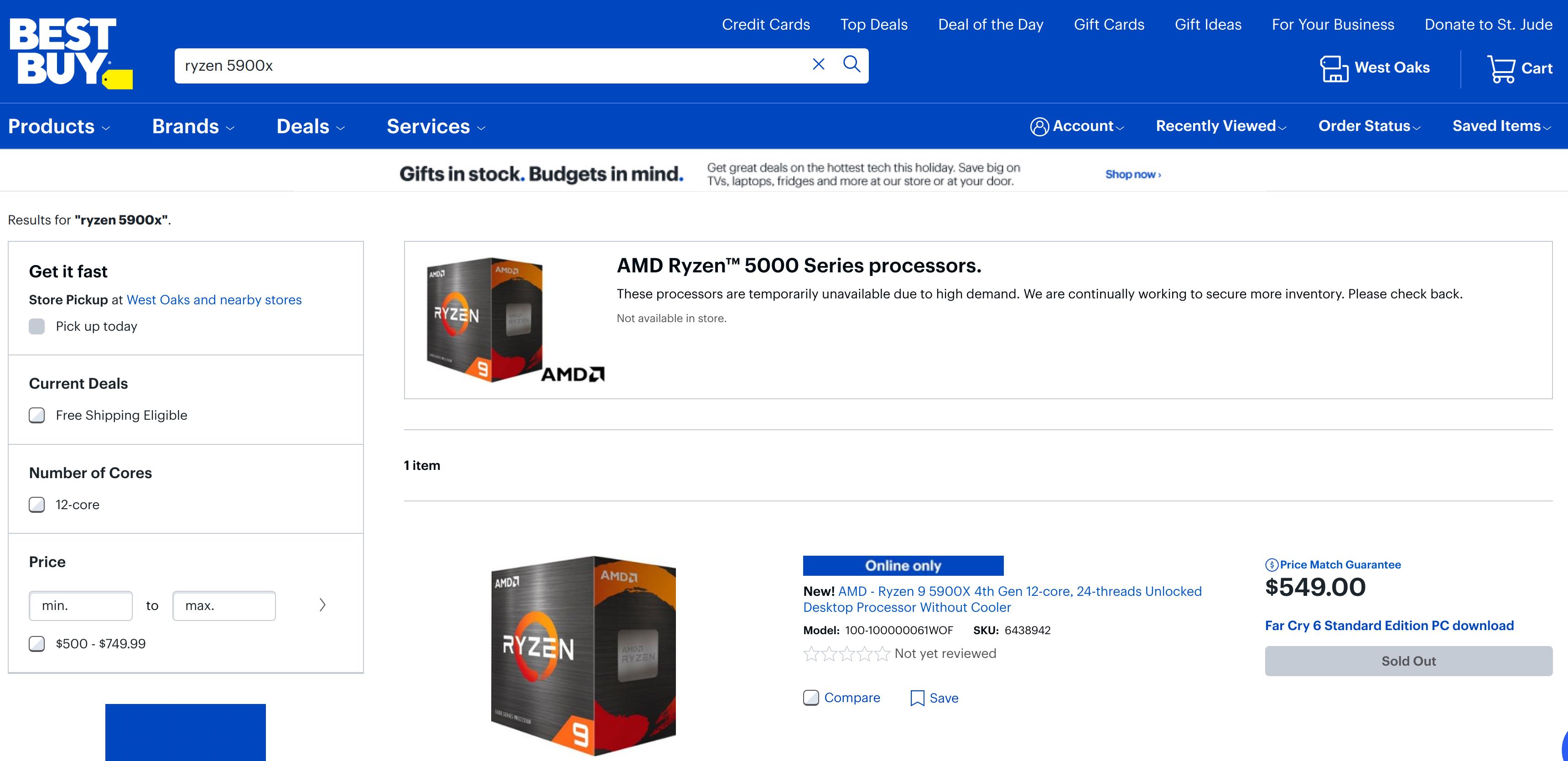Open Gift Ideas
Viewport: 1568px width, 761px height.
pyautogui.click(x=1208, y=24)
